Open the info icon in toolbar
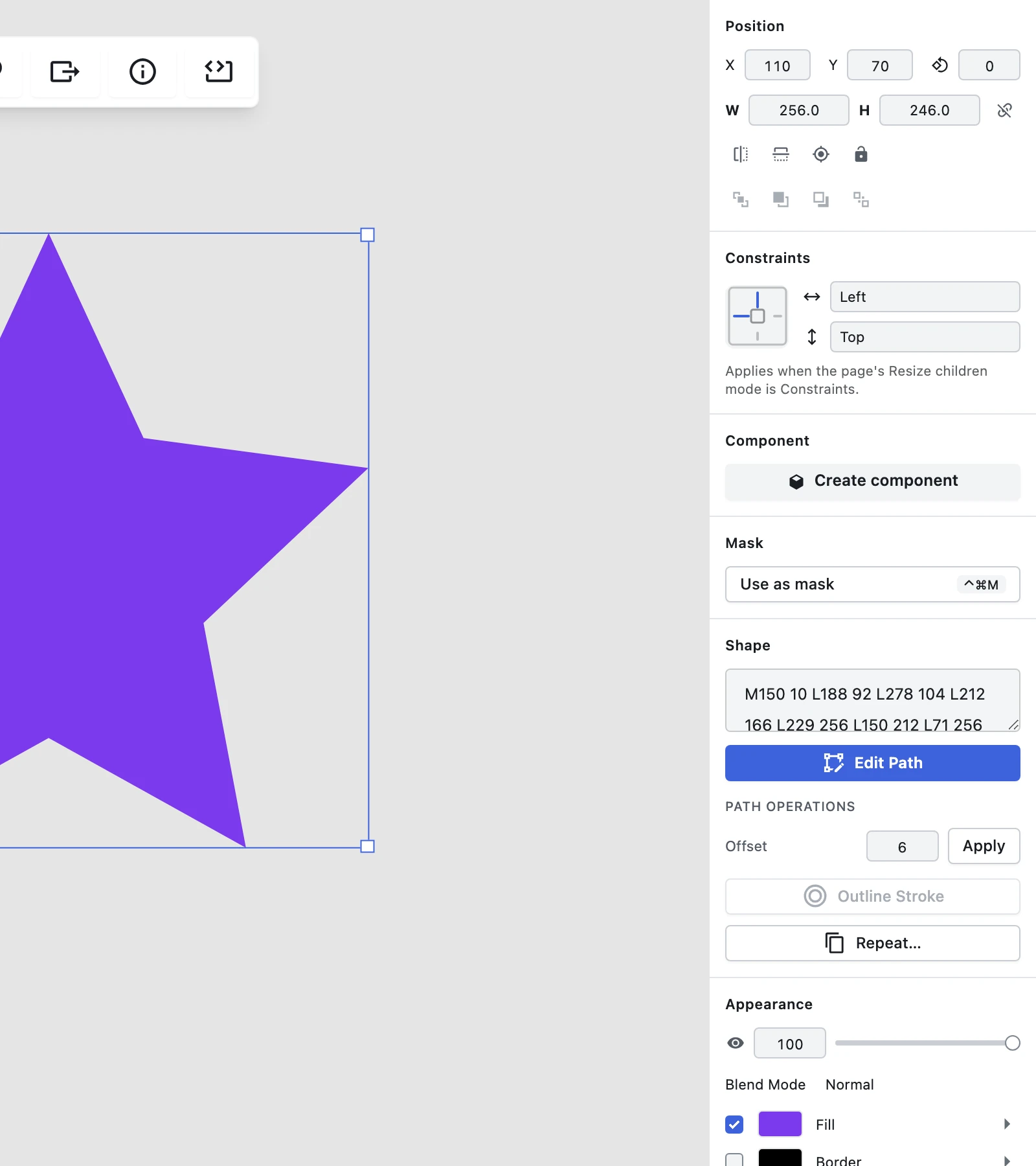 tap(142, 71)
